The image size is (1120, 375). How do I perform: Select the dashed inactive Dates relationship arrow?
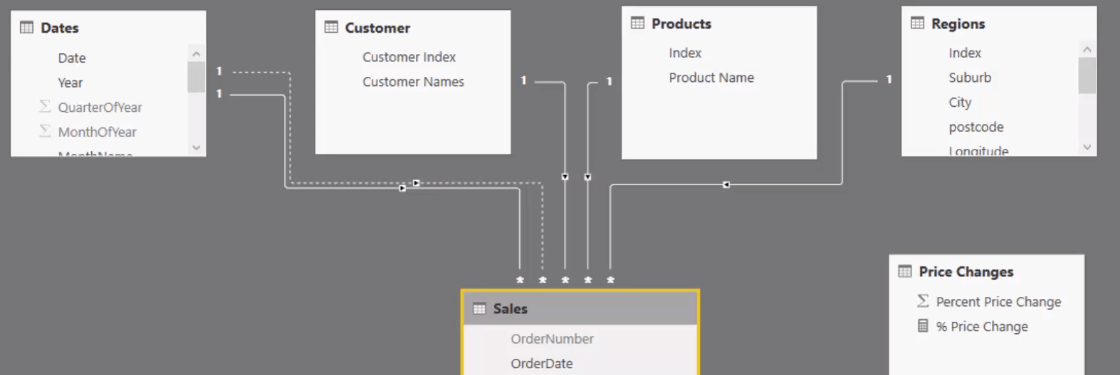coord(416,183)
